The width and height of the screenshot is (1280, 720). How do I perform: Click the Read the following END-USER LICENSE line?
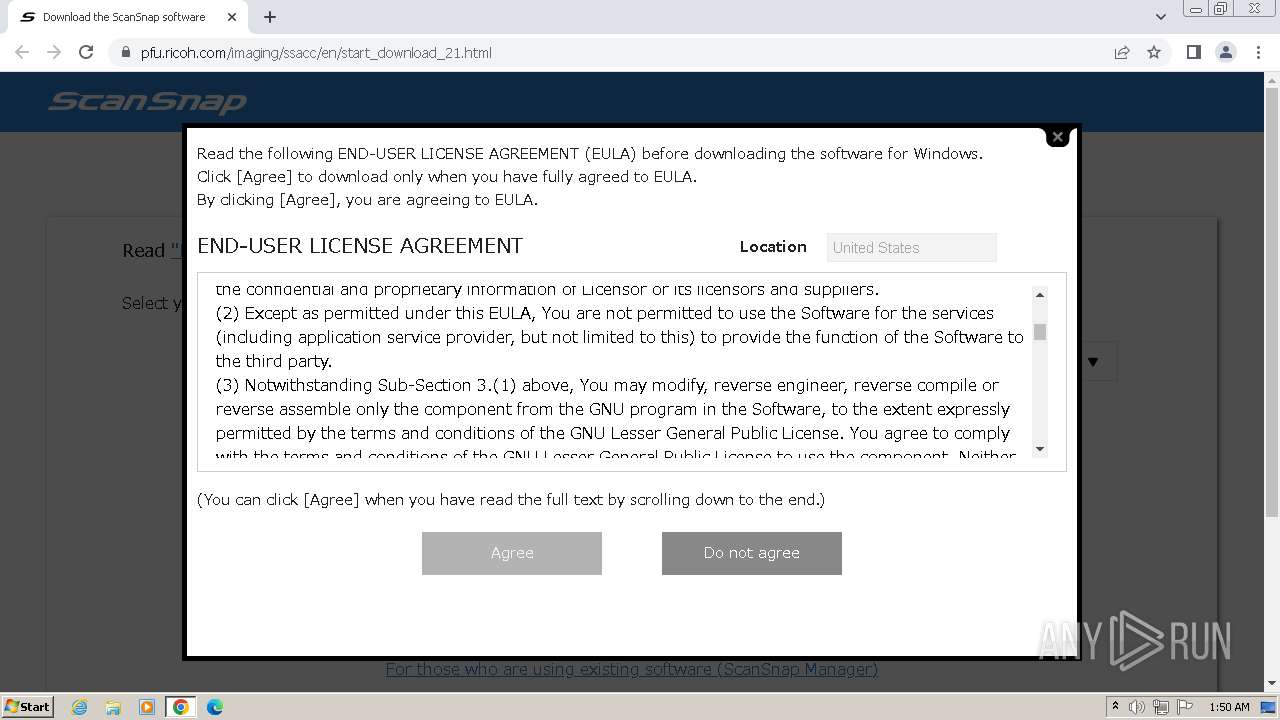590,154
